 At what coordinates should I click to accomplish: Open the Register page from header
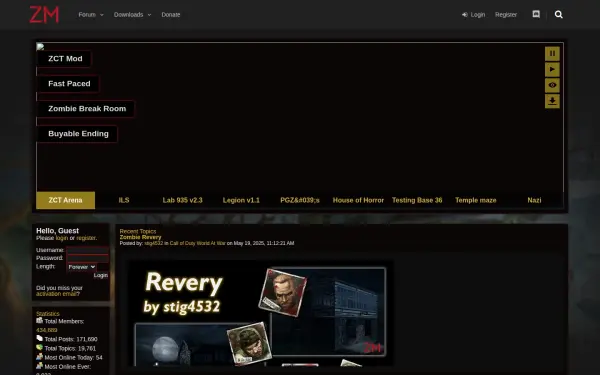[506, 15]
